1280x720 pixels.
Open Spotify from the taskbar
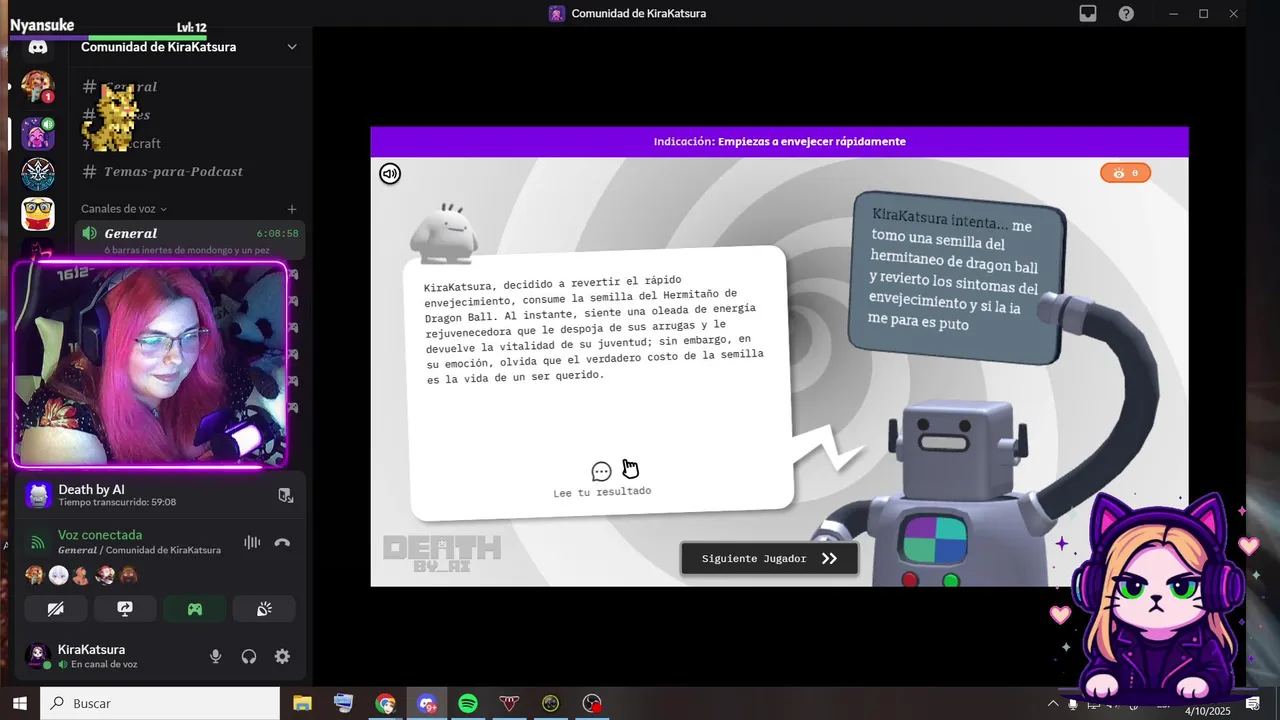click(x=468, y=703)
